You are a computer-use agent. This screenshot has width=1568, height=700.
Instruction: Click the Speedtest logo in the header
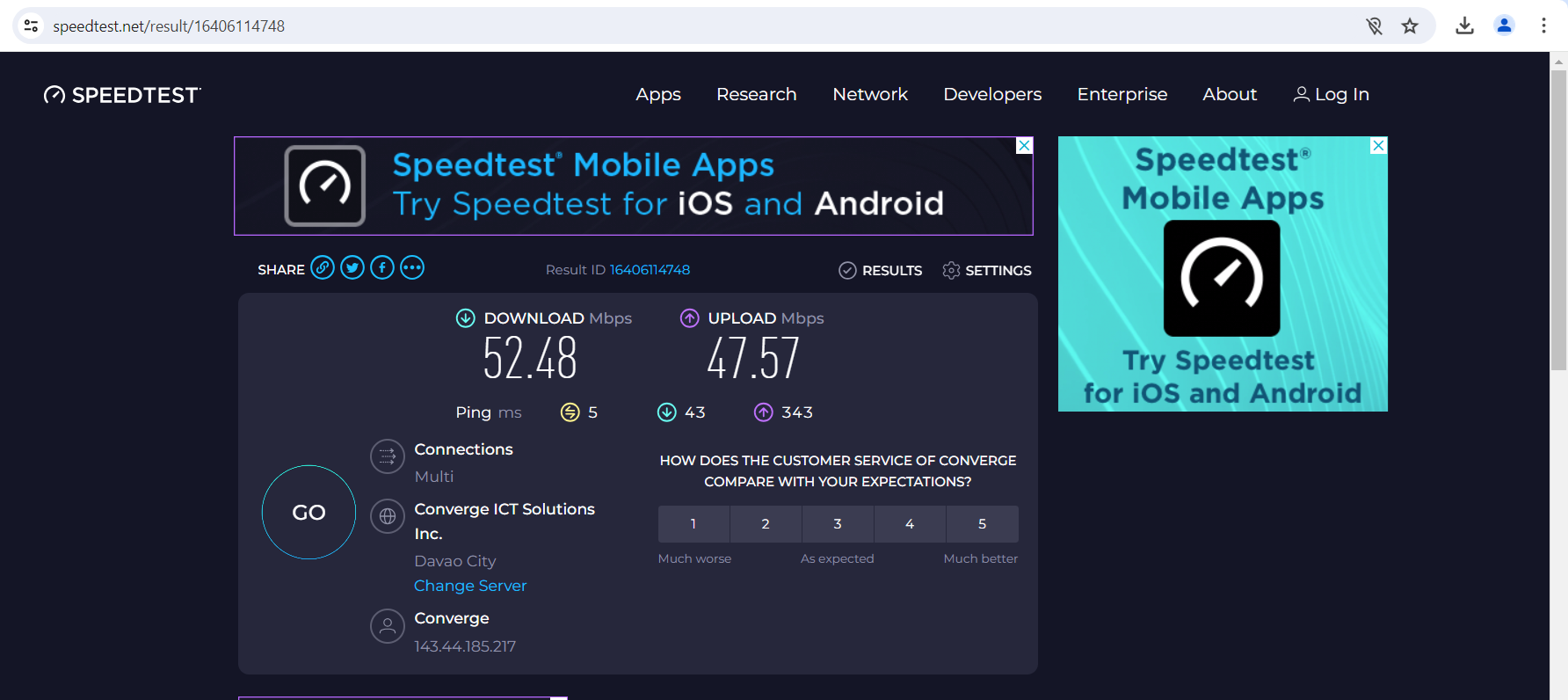coord(122,95)
